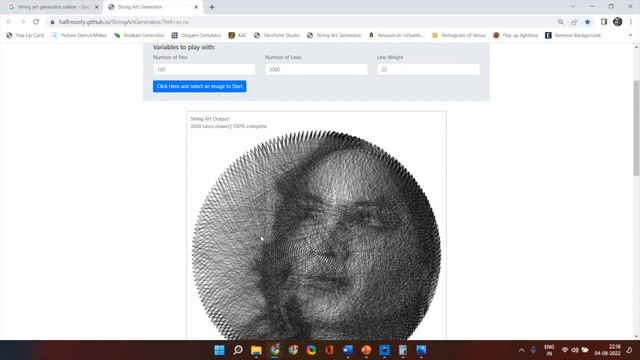
Task: Click the string art portrait output
Action: [316, 235]
